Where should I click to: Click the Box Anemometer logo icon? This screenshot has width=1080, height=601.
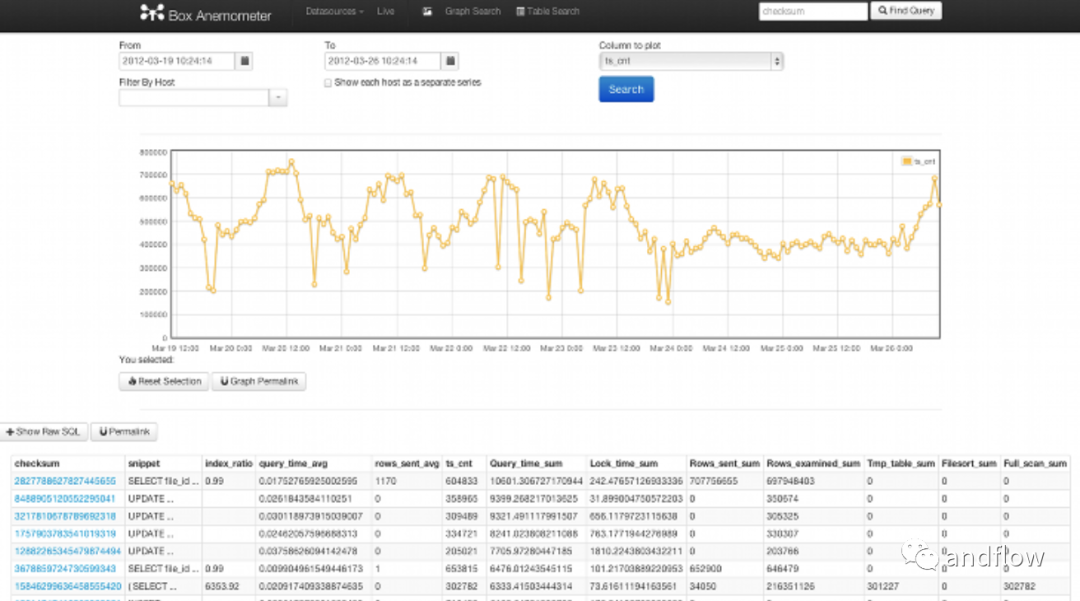click(x=151, y=13)
